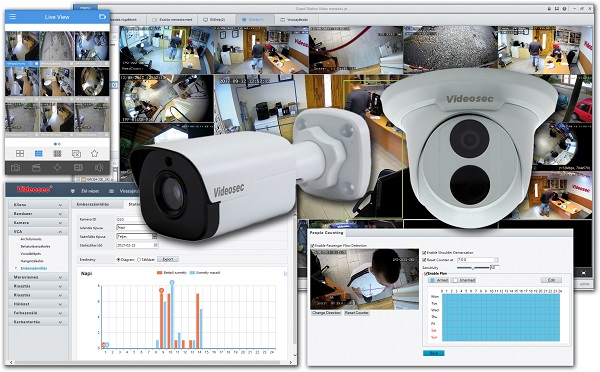Viewport: 600px width, 372px height.
Task: Click the Change Direction button
Action: click(326, 313)
